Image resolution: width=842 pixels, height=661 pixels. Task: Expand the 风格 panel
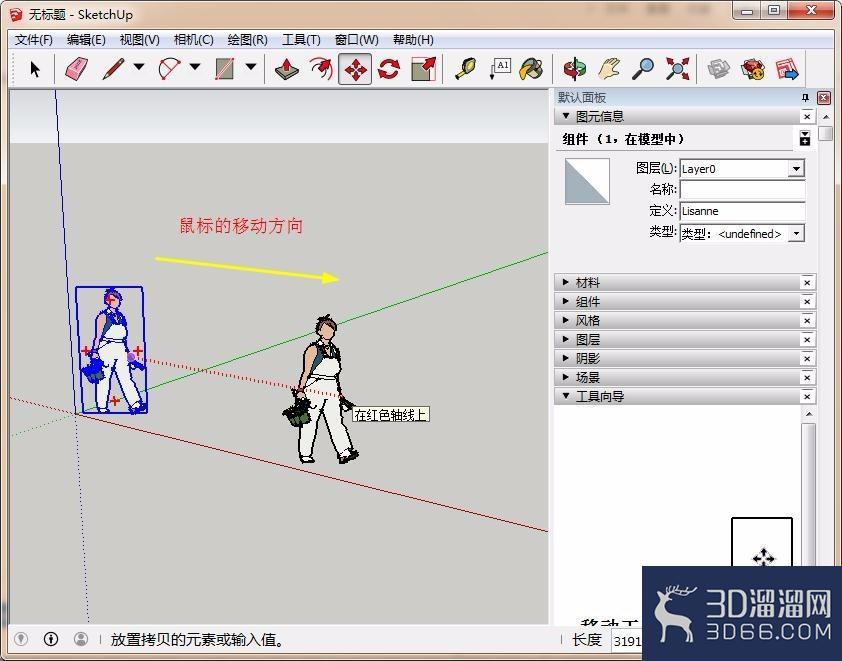tap(566, 320)
